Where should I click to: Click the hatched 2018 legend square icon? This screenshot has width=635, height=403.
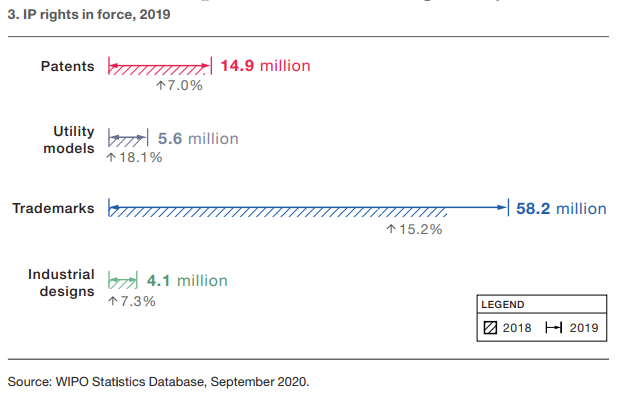[490, 328]
